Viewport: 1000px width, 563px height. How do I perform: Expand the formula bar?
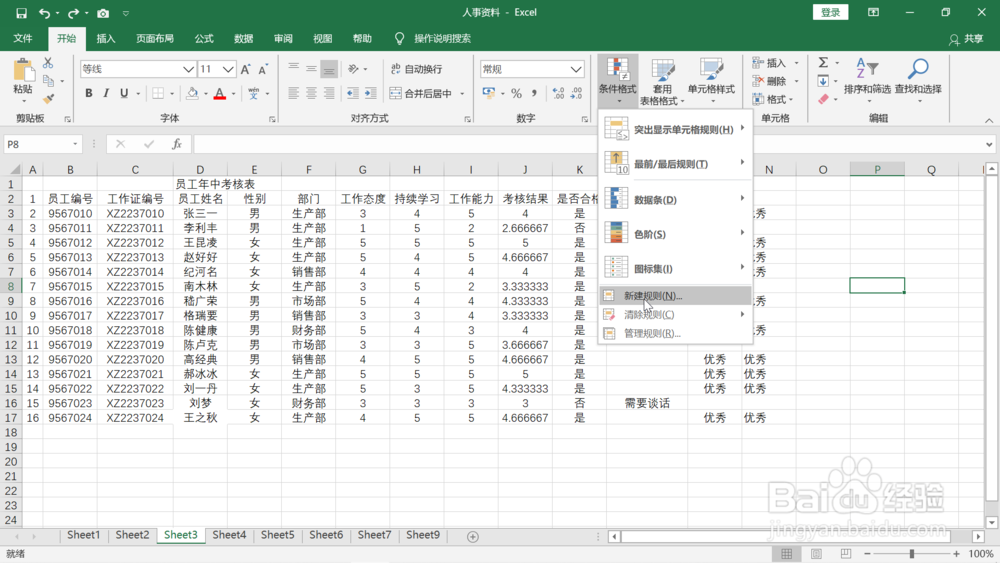click(x=989, y=144)
